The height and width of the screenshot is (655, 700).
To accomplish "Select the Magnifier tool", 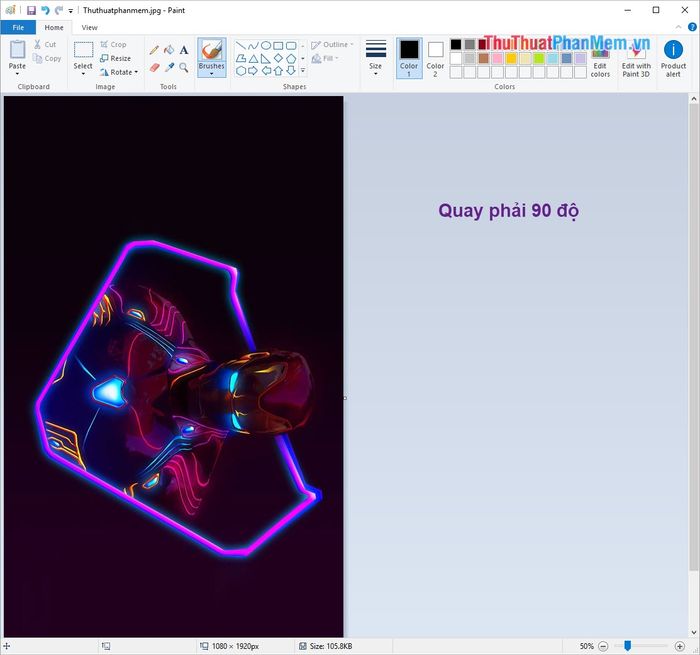I will (184, 67).
